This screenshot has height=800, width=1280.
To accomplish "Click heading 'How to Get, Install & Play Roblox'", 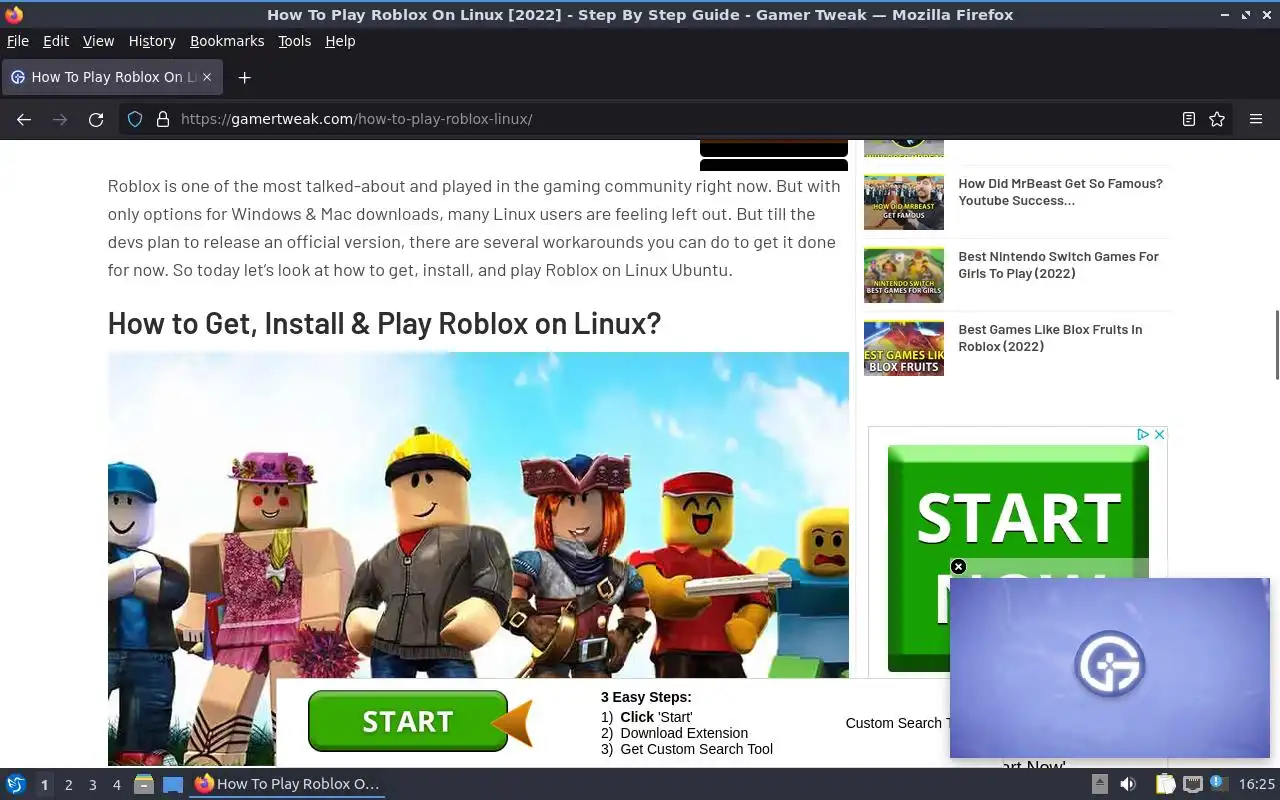I will click(x=384, y=324).
